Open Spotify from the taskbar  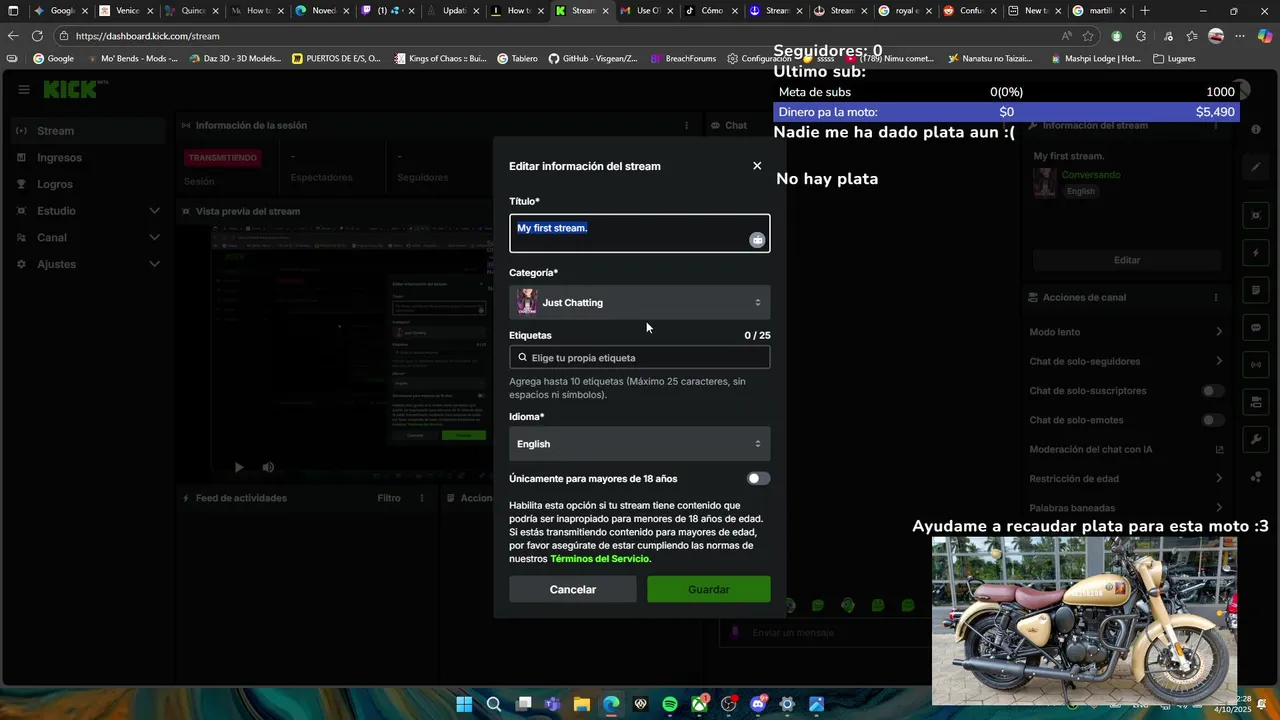[x=670, y=704]
